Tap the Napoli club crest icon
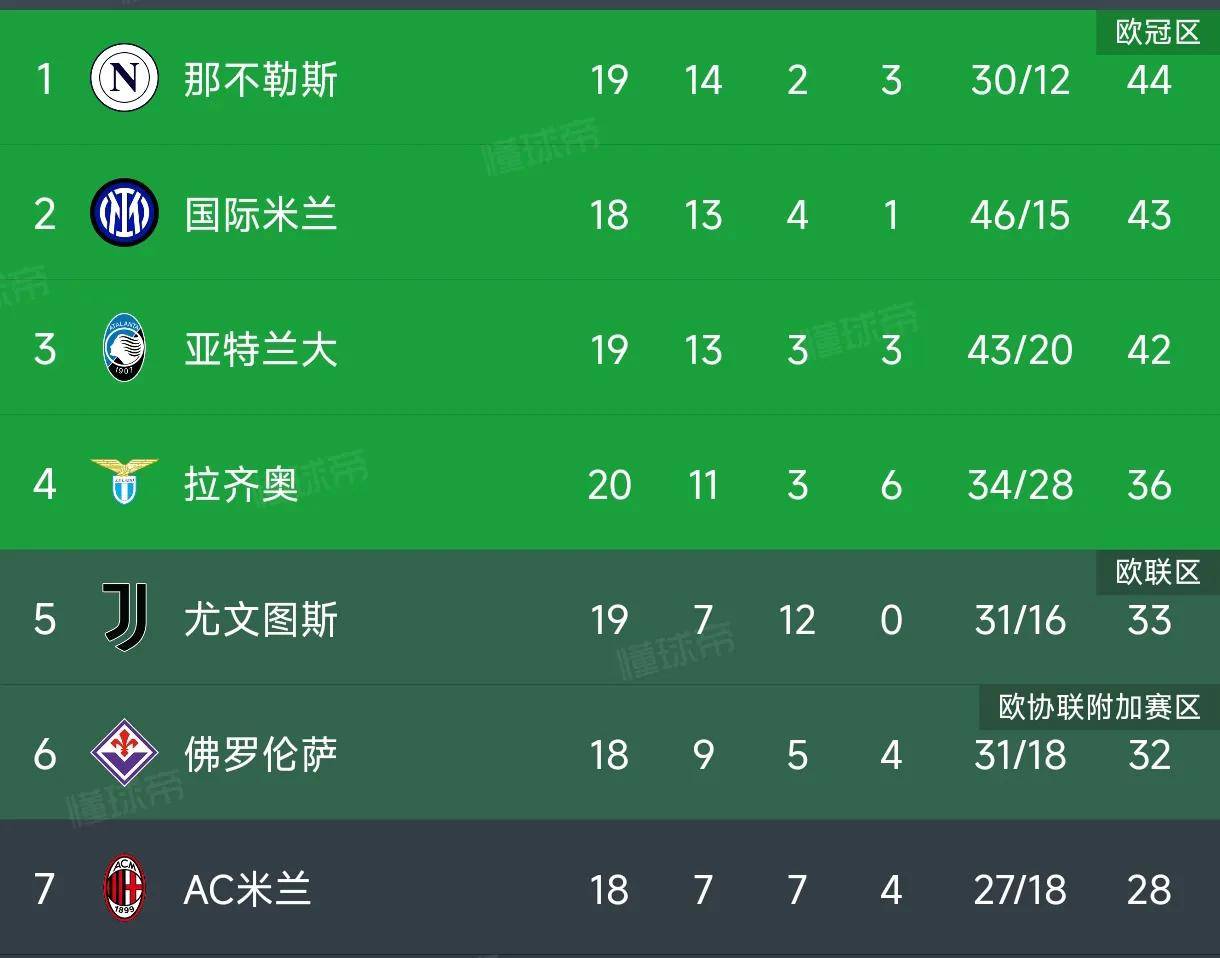 [x=125, y=79]
